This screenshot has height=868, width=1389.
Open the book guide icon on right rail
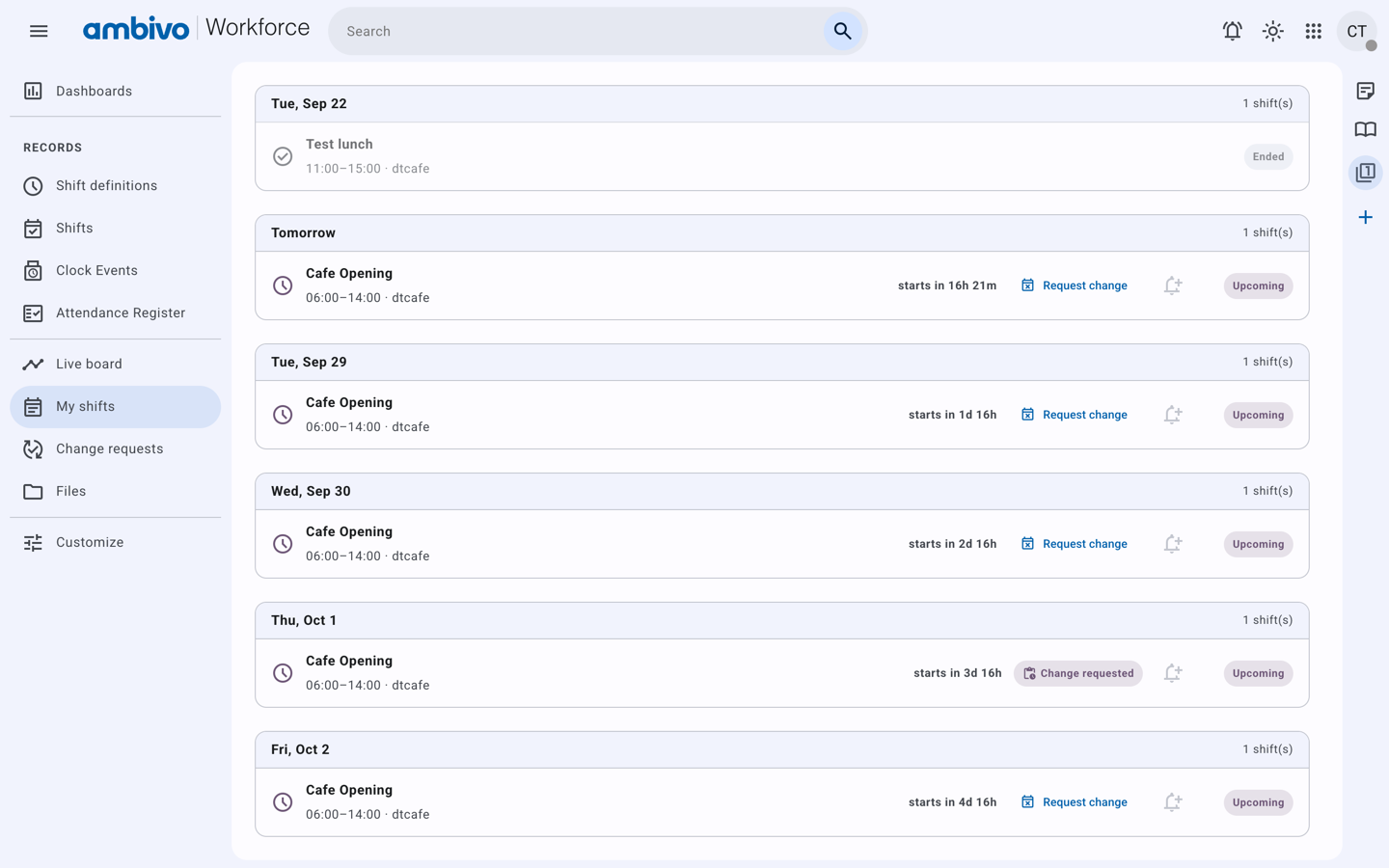pyautogui.click(x=1365, y=129)
